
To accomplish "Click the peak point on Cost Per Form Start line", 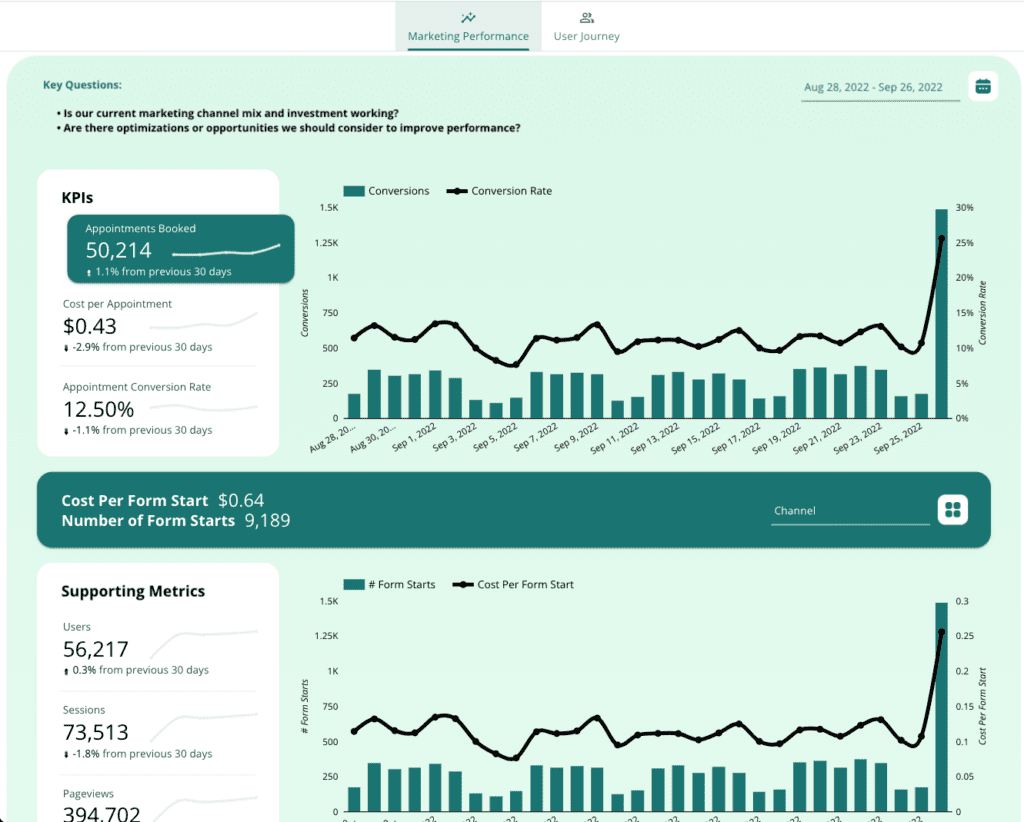I will (941, 632).
